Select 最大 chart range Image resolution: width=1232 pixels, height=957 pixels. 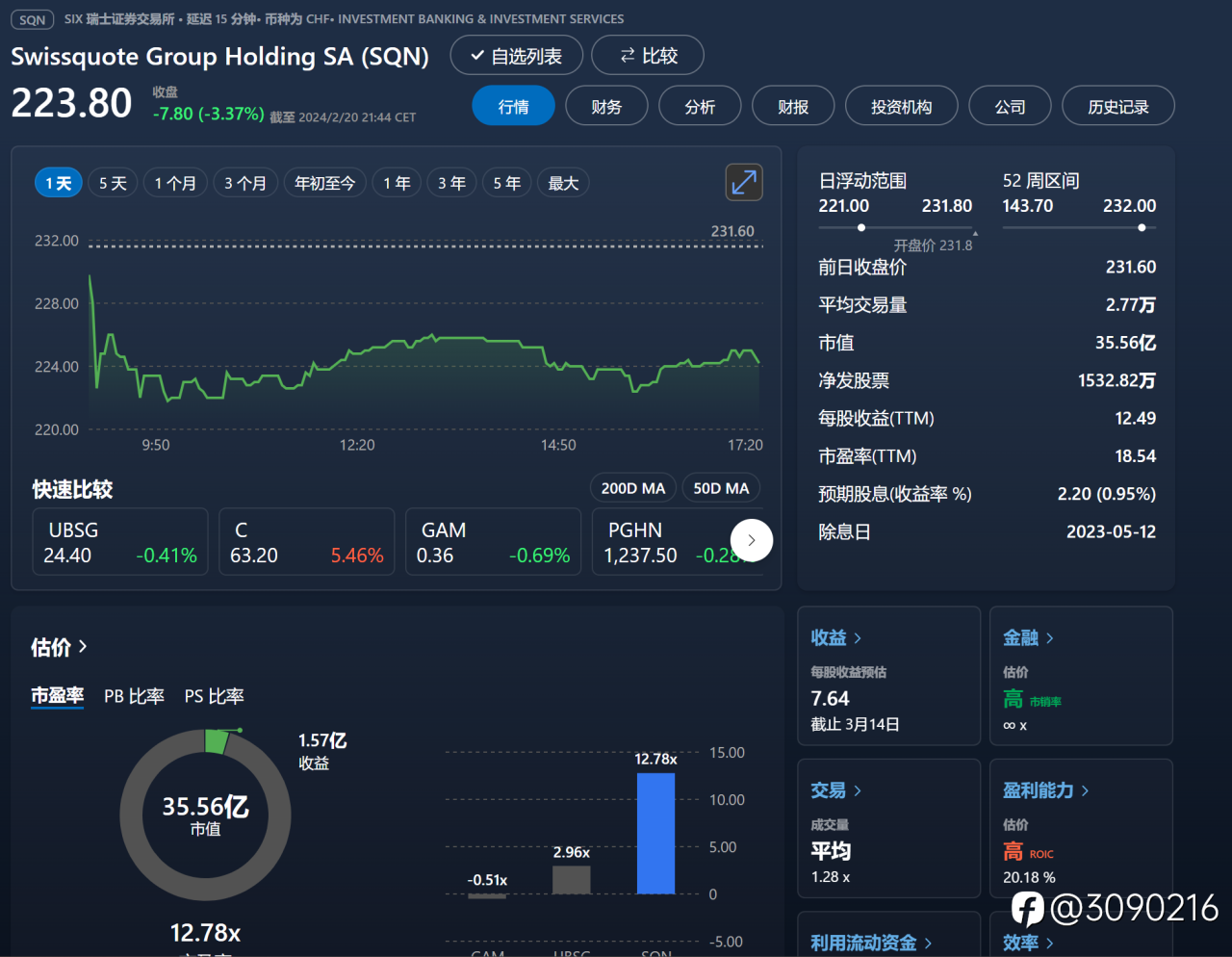tap(563, 183)
